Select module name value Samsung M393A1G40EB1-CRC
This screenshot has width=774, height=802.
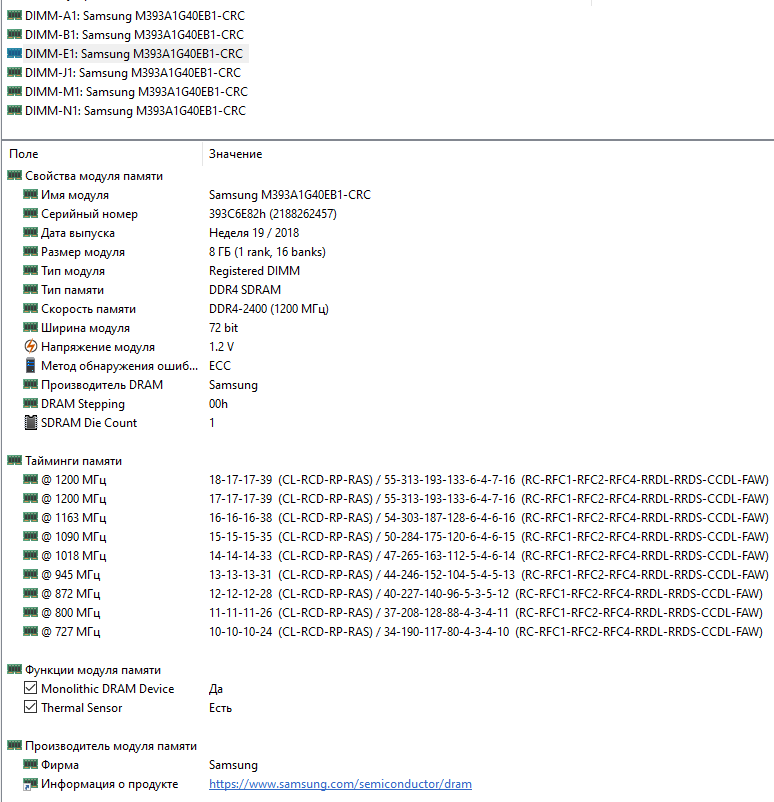[x=290, y=195]
